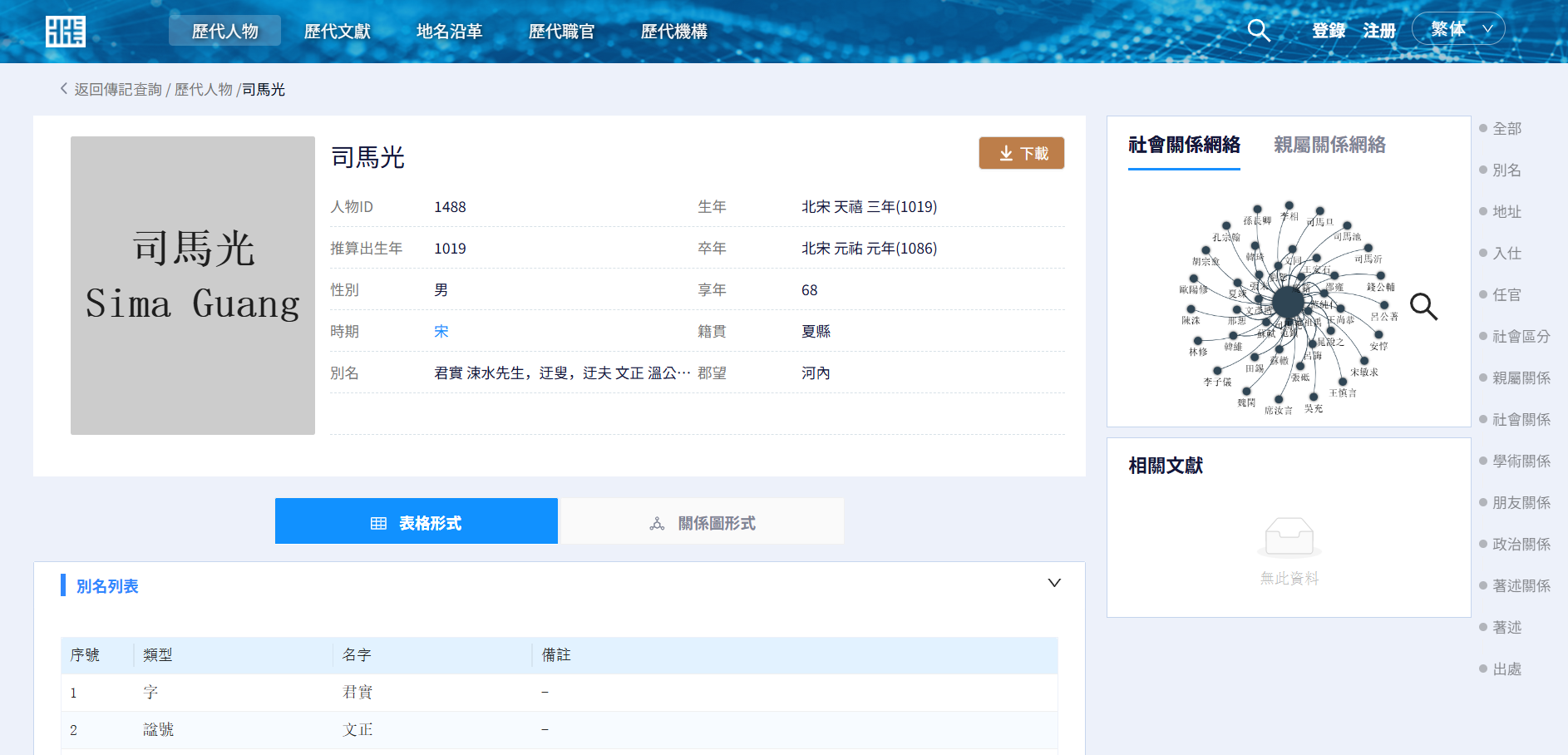
Task: Collapse the 別名列表 section chevron
Action: 1053,583
